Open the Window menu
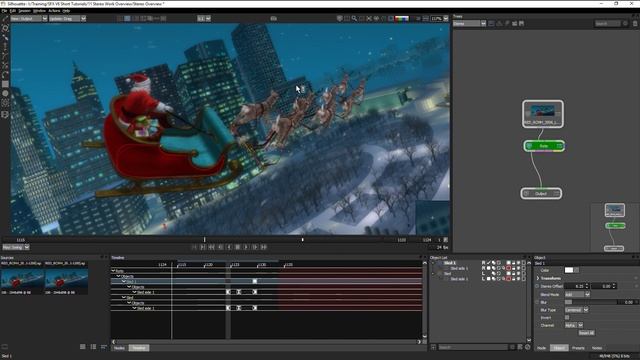Viewport: 640px width, 360px height. (x=39, y=11)
